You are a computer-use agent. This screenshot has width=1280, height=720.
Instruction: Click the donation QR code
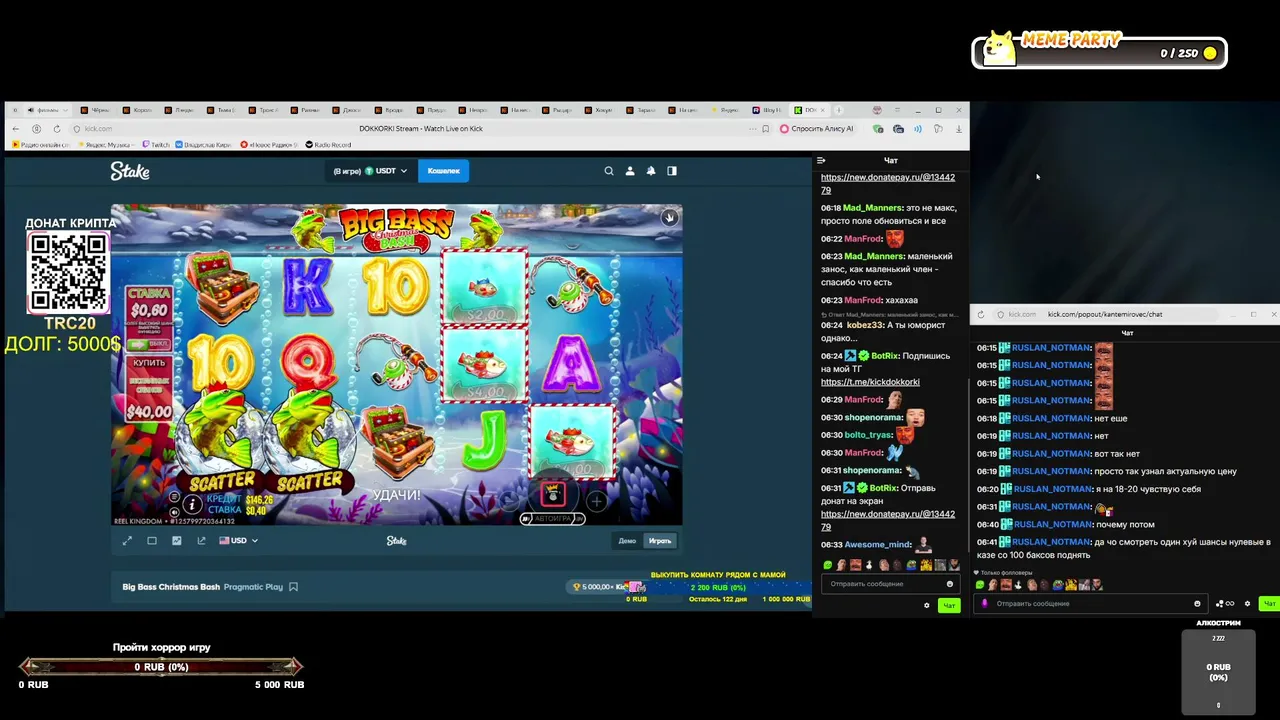click(x=68, y=272)
